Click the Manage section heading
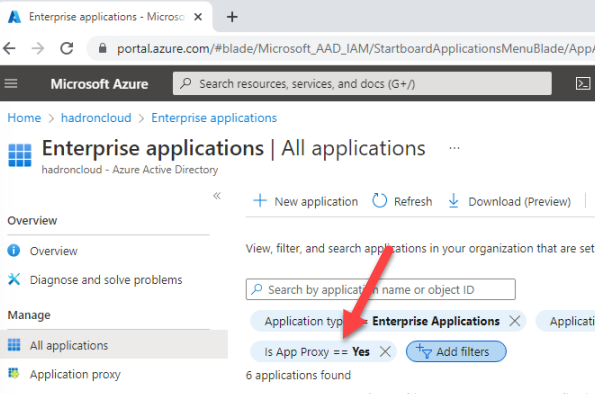 (29, 315)
